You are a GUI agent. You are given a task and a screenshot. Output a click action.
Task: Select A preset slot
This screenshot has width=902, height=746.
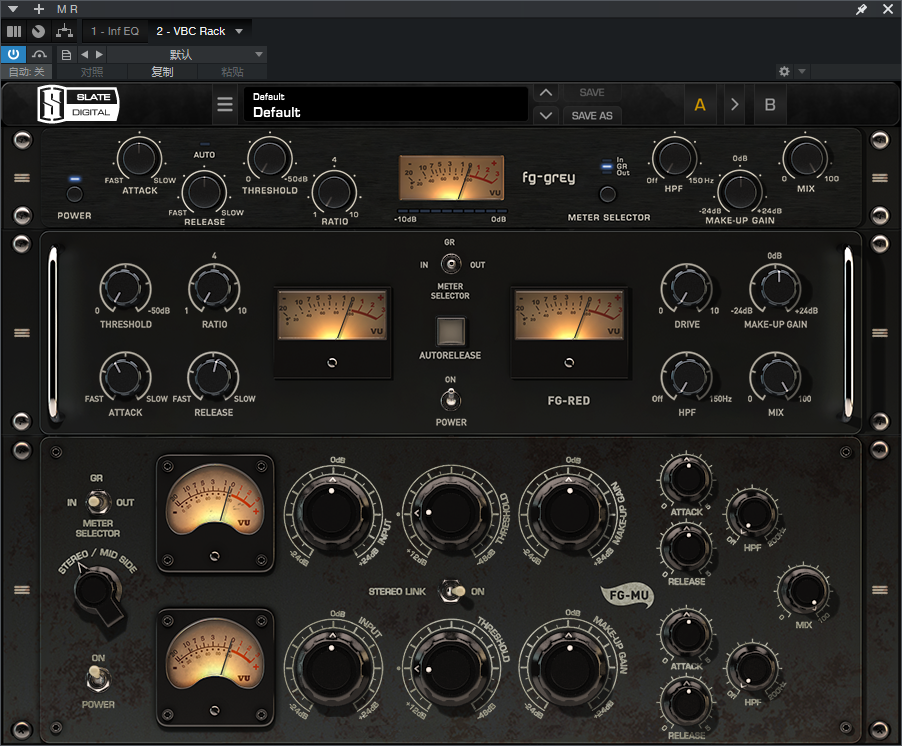click(700, 104)
